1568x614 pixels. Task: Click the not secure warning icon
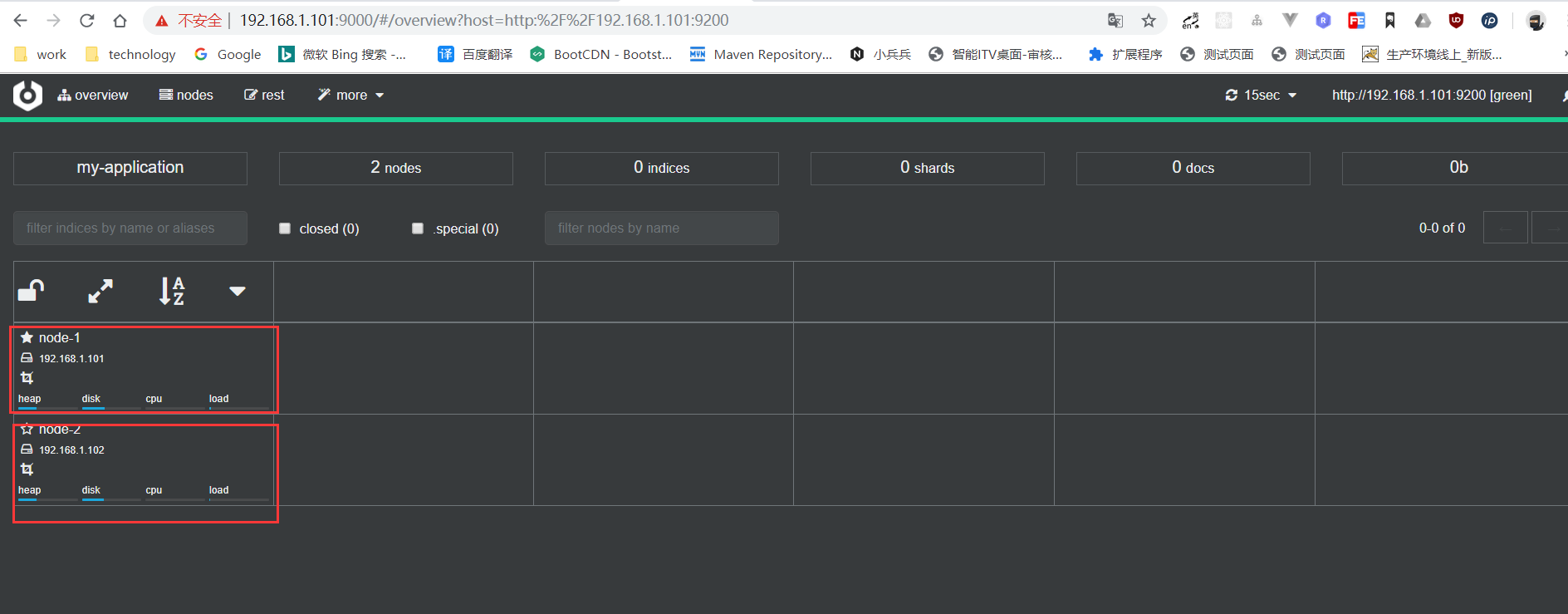coord(162,21)
